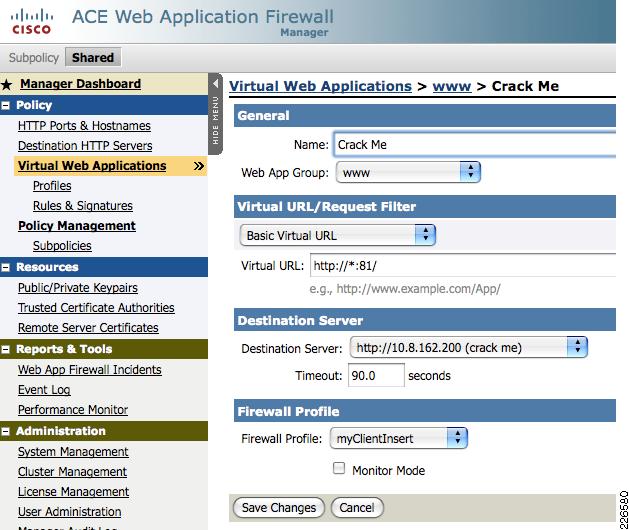This screenshot has width=629, height=530.
Task: Click the Administration section header
Action: pyautogui.click(x=104, y=431)
